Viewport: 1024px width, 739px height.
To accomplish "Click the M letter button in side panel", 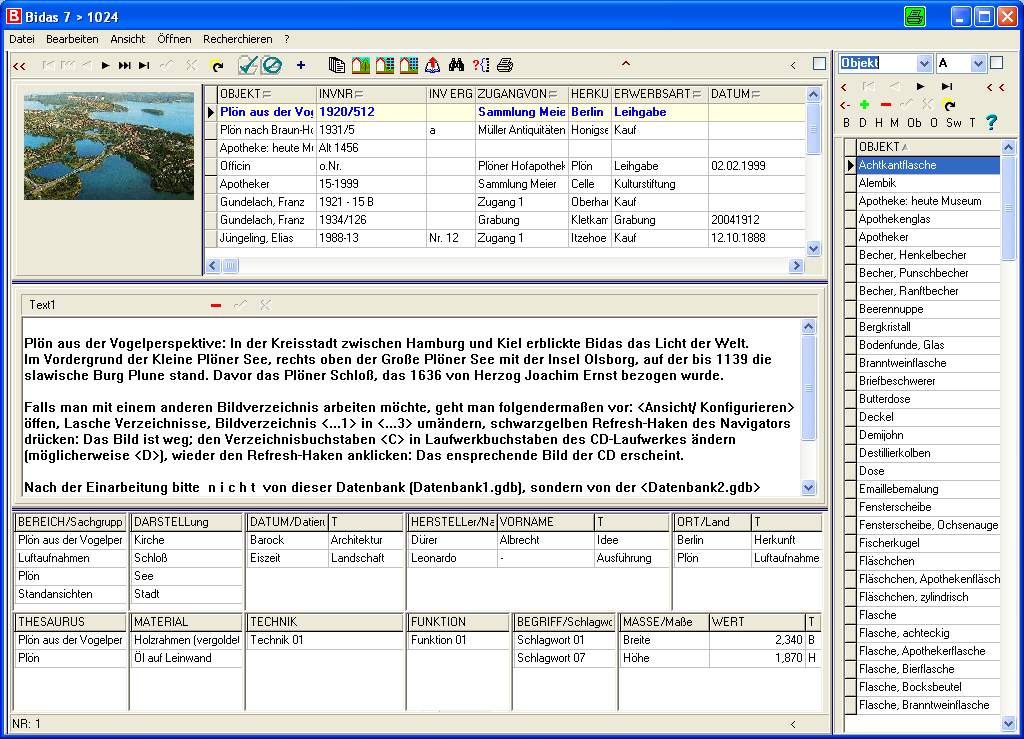I will (x=894, y=123).
